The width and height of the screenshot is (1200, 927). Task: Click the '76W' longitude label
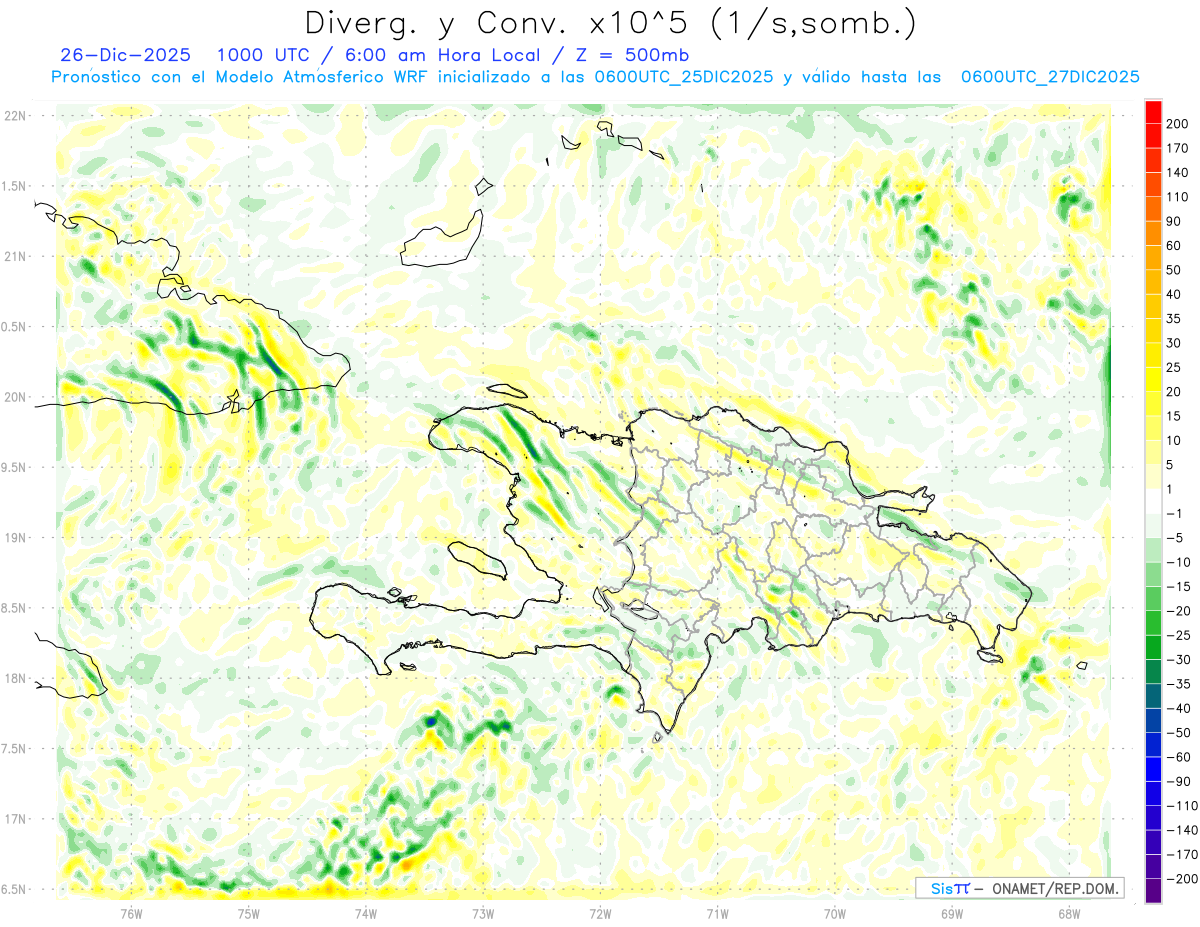131,914
